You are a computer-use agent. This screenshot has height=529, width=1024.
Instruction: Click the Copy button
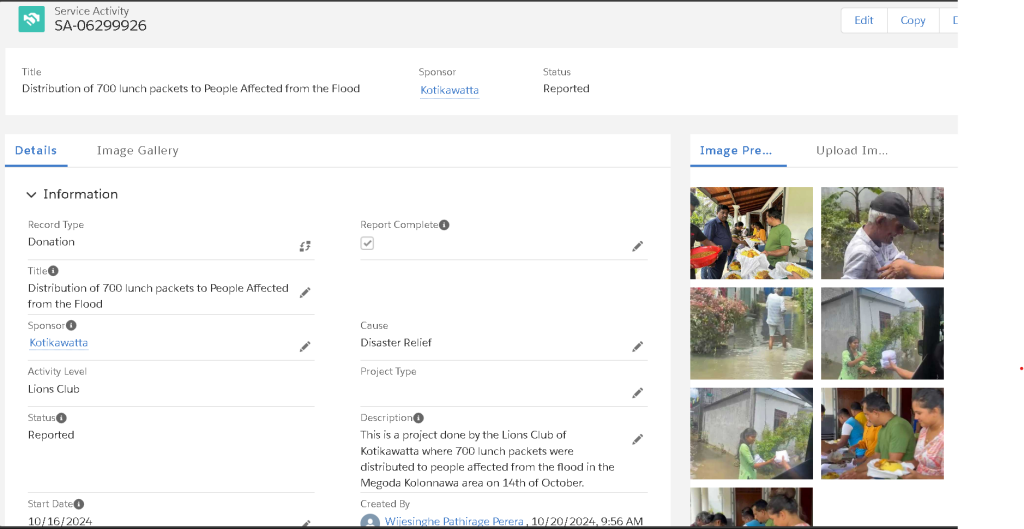[x=913, y=20]
